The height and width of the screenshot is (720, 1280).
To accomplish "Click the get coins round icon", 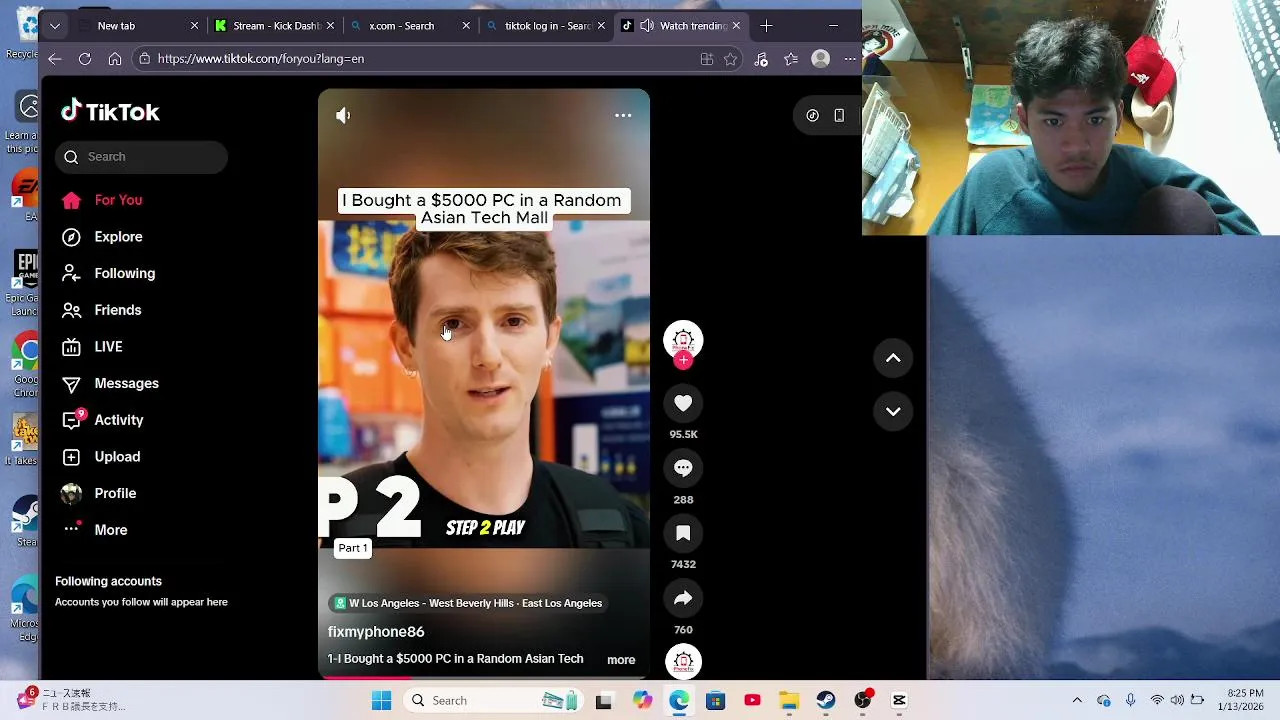I will pyautogui.click(x=813, y=115).
